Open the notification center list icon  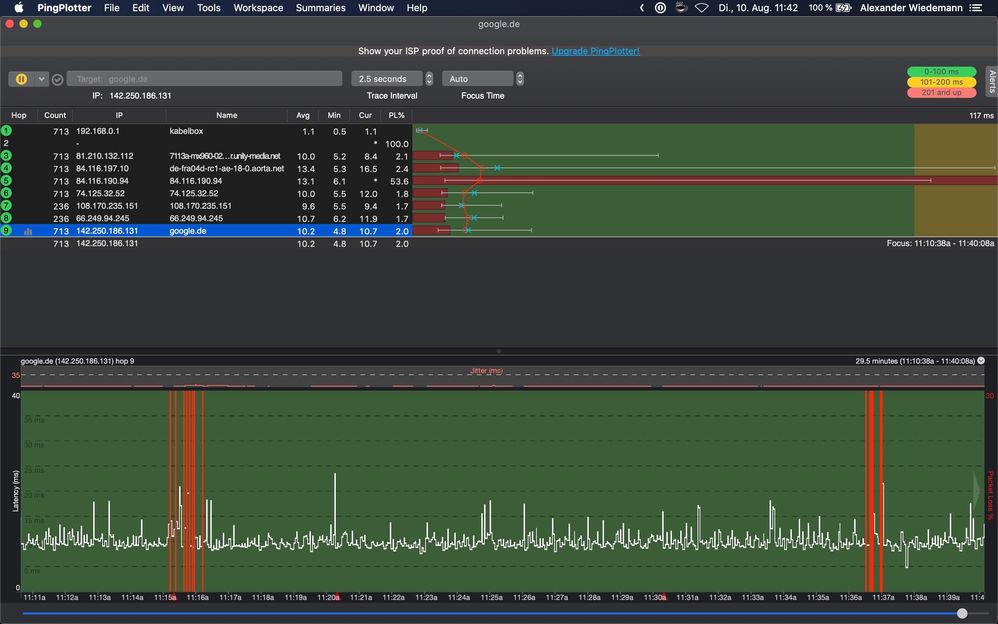(x=976, y=8)
